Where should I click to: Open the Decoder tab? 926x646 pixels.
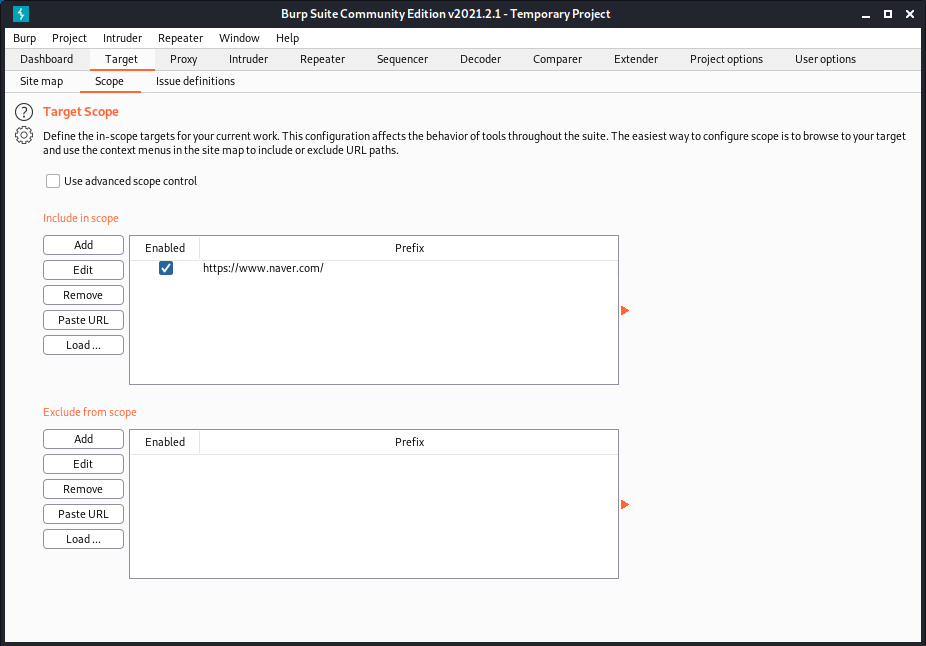[480, 59]
